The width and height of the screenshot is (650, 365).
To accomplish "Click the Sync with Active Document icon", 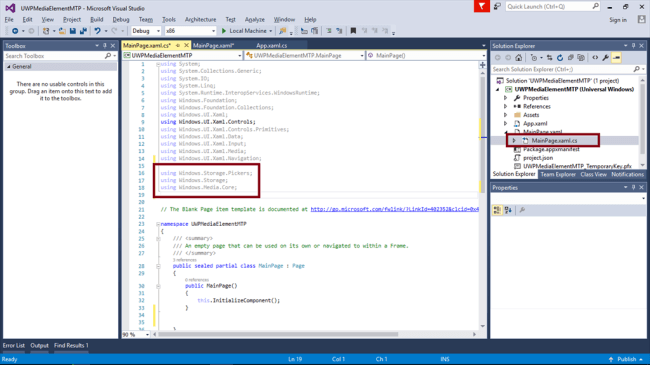I will (x=549, y=58).
